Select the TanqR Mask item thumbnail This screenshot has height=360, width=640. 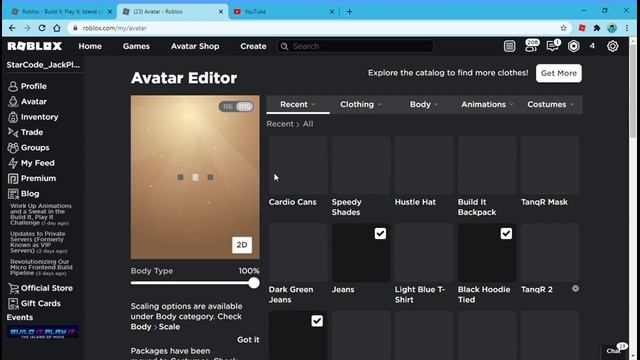click(x=550, y=165)
